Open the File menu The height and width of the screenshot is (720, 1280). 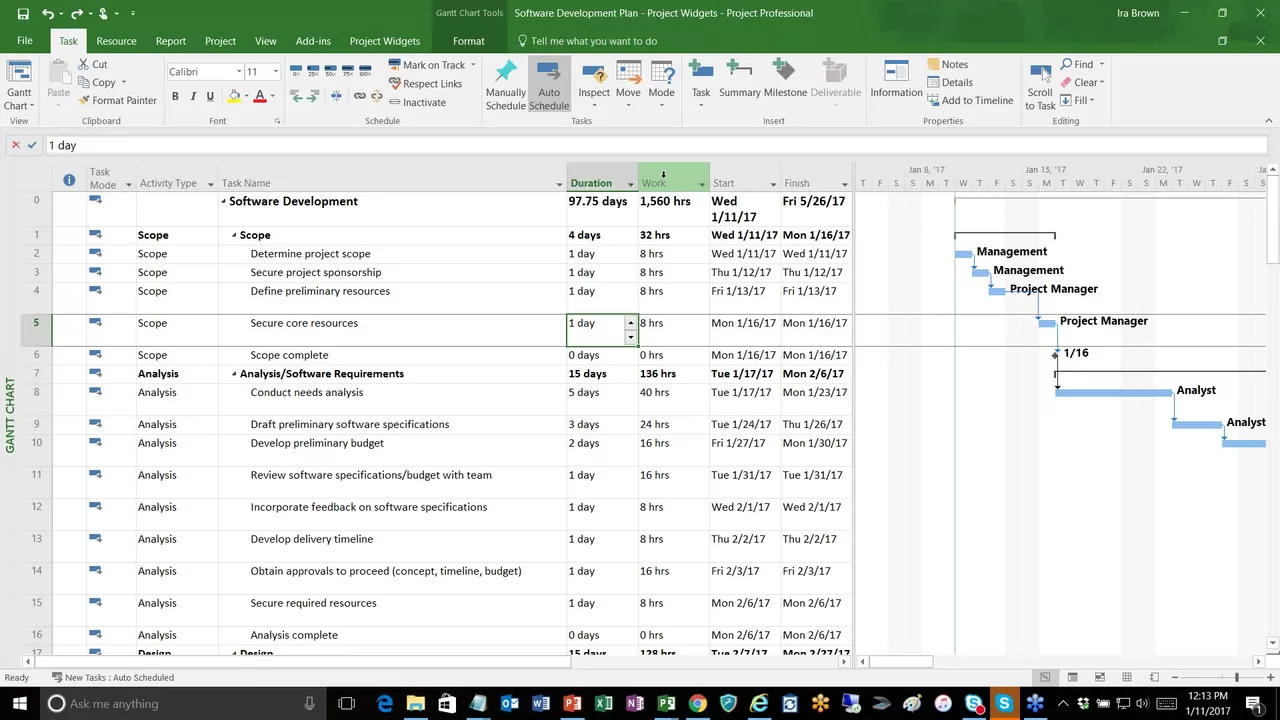point(24,41)
